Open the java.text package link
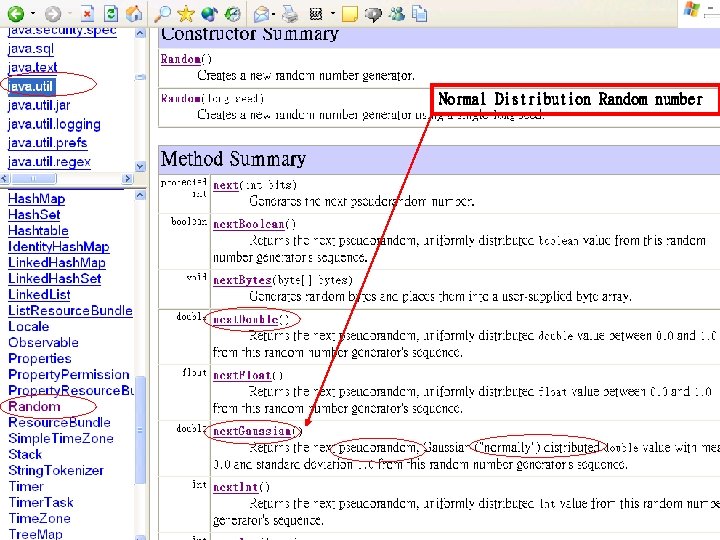Screen dimensions: 720x540 tap(33, 67)
